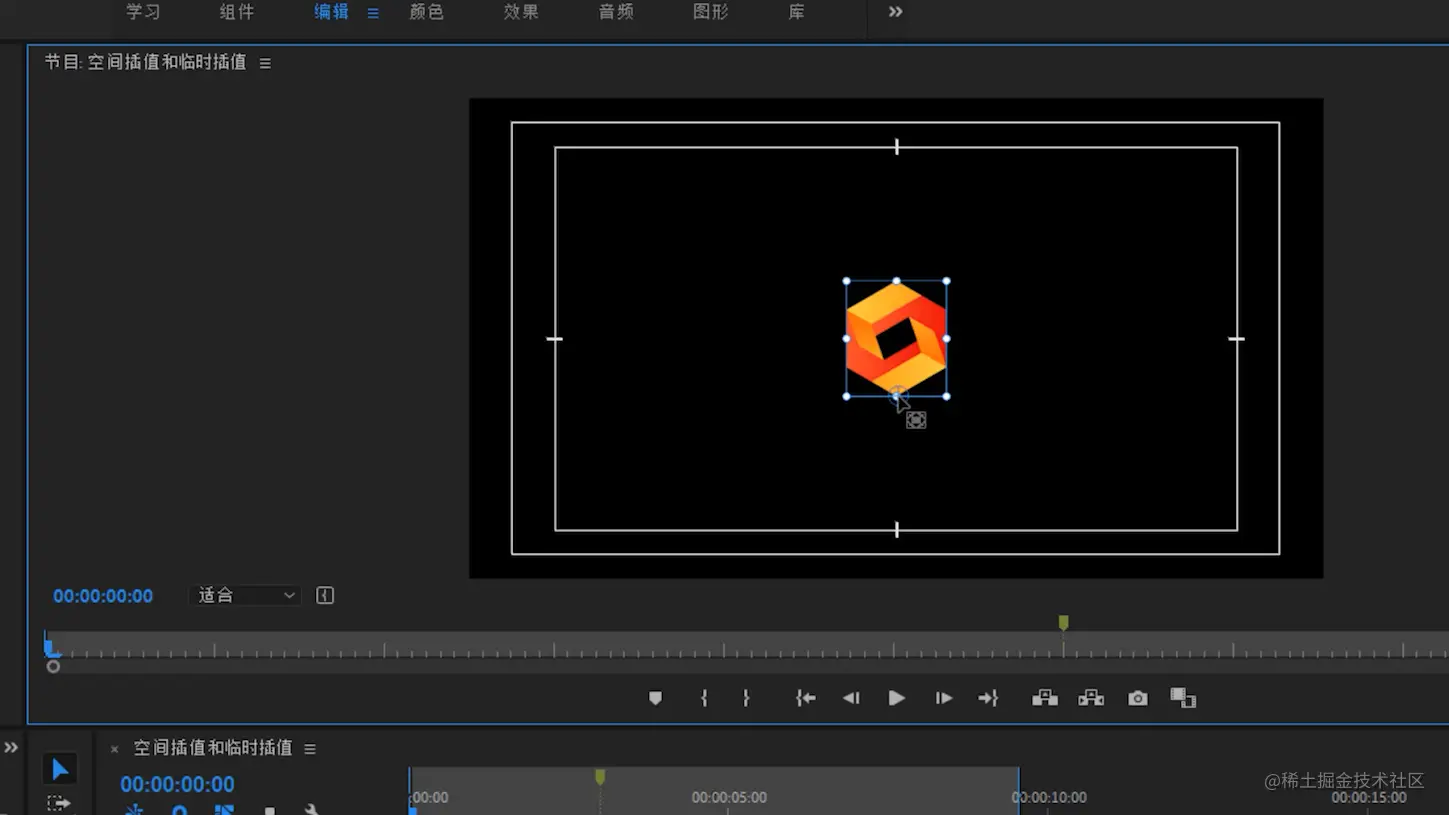Click the Add Marker button
1449x815 pixels.
click(x=655, y=698)
